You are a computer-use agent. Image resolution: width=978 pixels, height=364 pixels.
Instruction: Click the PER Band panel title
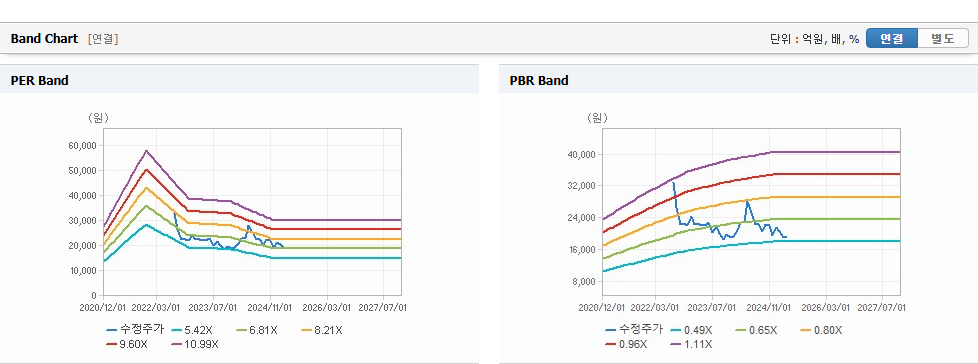39,80
